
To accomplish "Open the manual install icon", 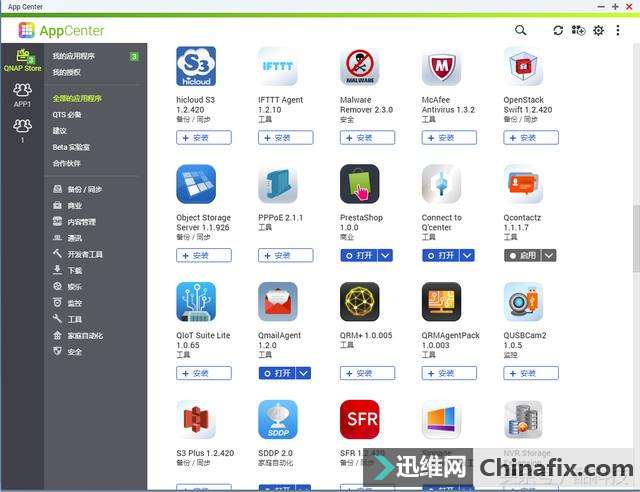I will pos(578,30).
